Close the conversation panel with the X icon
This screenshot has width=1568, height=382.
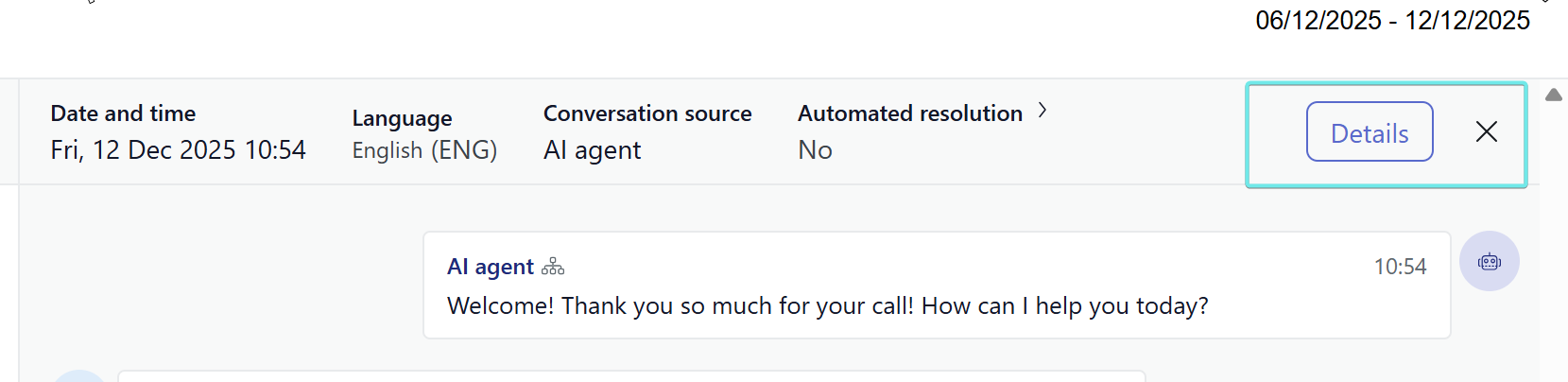pos(1487,132)
